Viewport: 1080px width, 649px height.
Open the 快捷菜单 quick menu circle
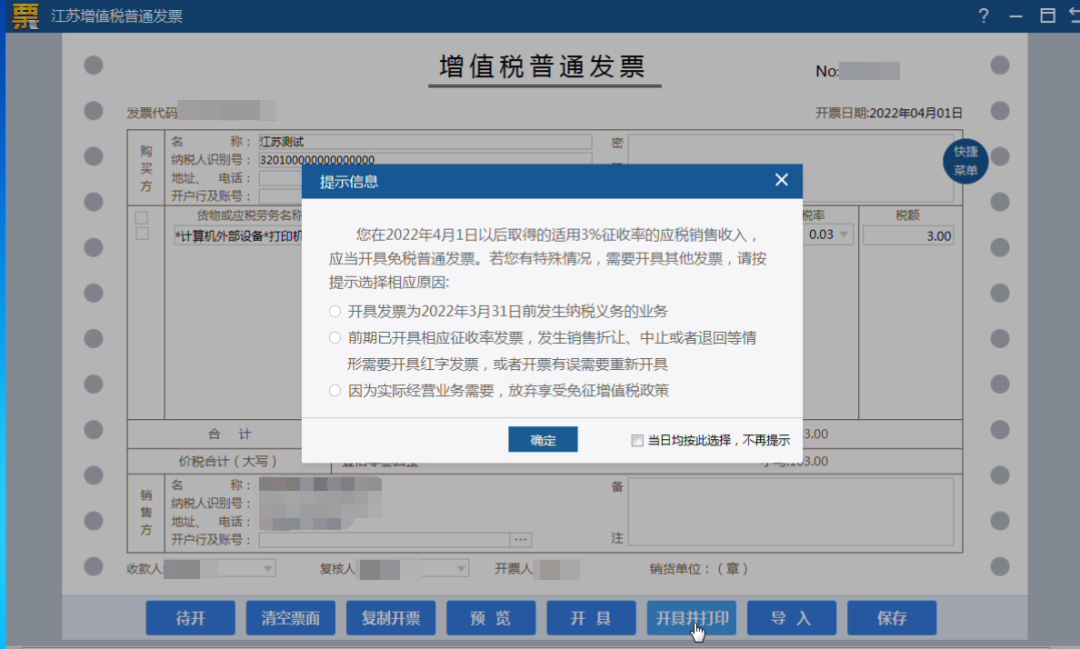[x=965, y=160]
